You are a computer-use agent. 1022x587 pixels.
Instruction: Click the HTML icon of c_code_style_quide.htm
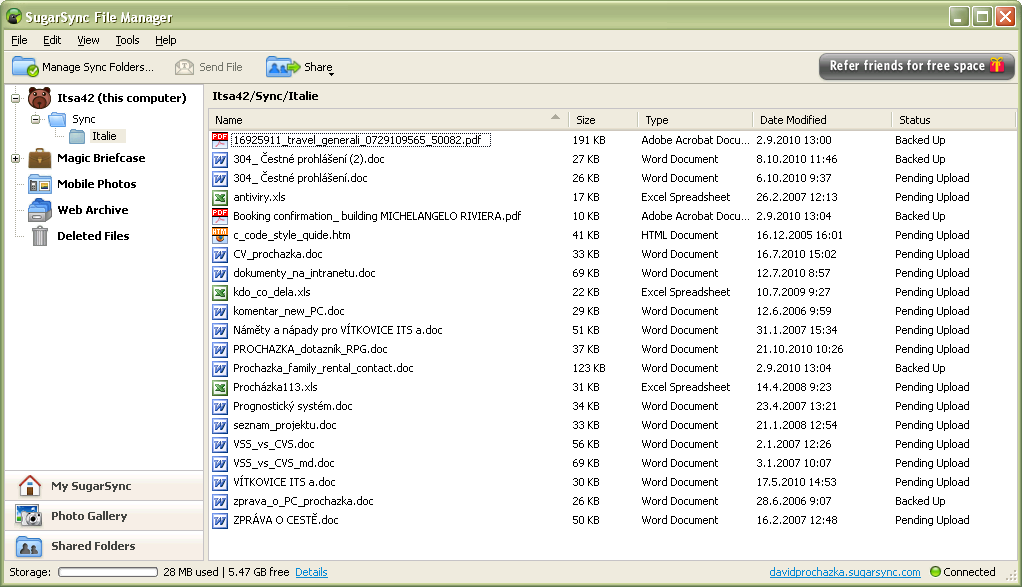click(x=220, y=235)
